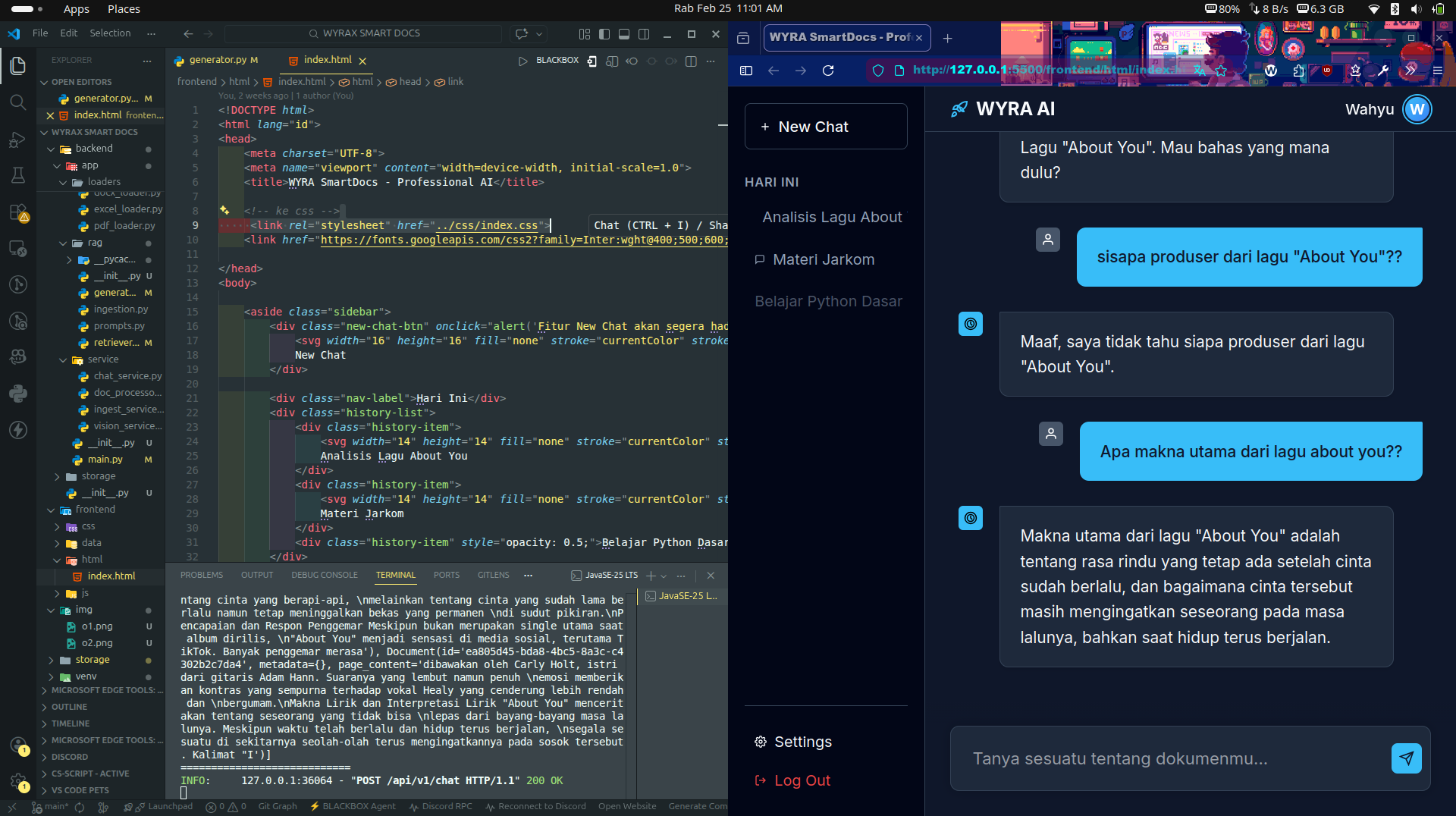The image size is (1456, 816).
Task: Open the Extensions view in activity bar
Action: pyautogui.click(x=18, y=213)
